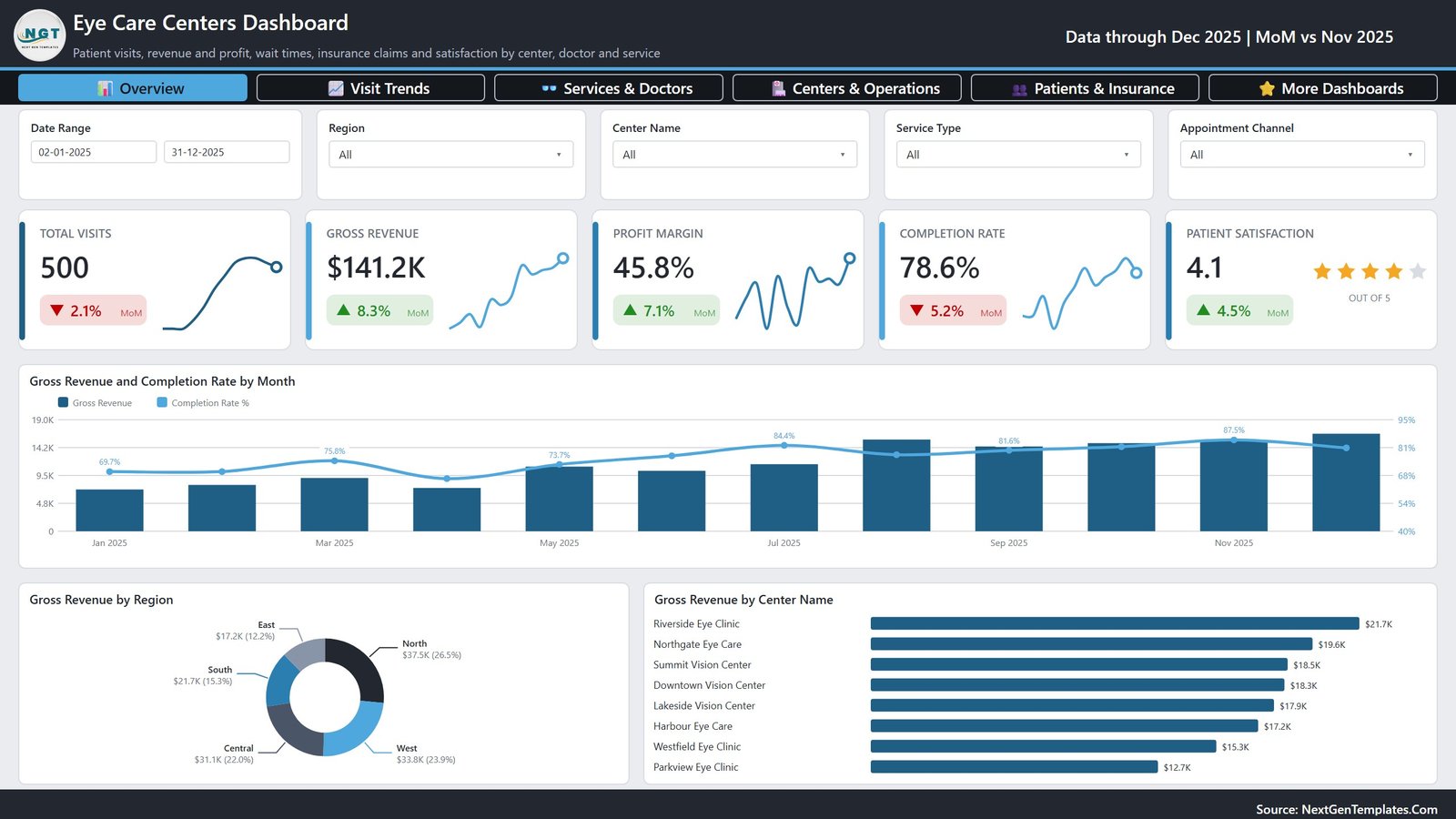Screen dimensions: 1456x819
Task: Click the people icon on Patients & Insurance
Action: point(1019,89)
